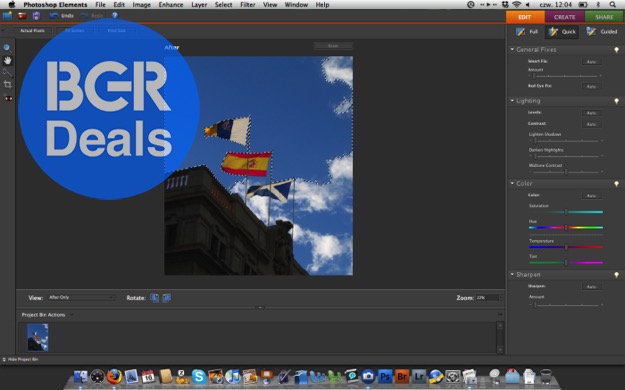
Task: Select the Red Eye Removal tool
Action: [7, 98]
